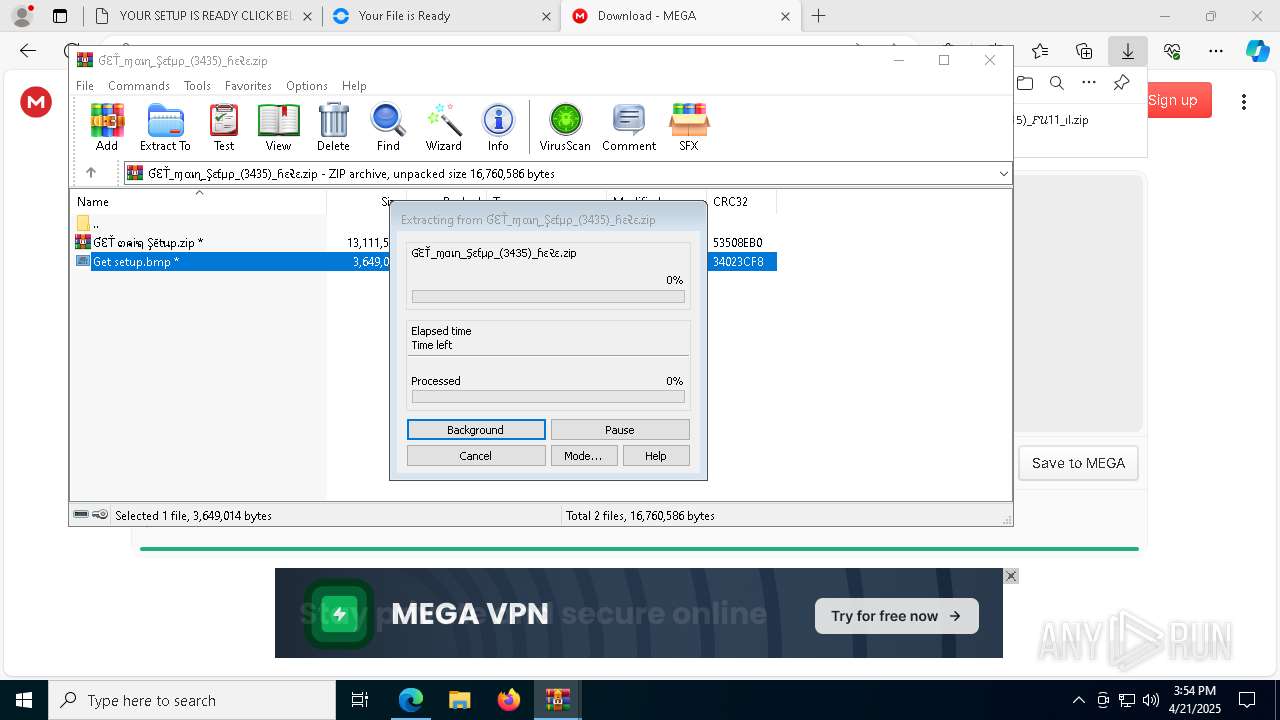Click the Mode... button

tap(583, 456)
